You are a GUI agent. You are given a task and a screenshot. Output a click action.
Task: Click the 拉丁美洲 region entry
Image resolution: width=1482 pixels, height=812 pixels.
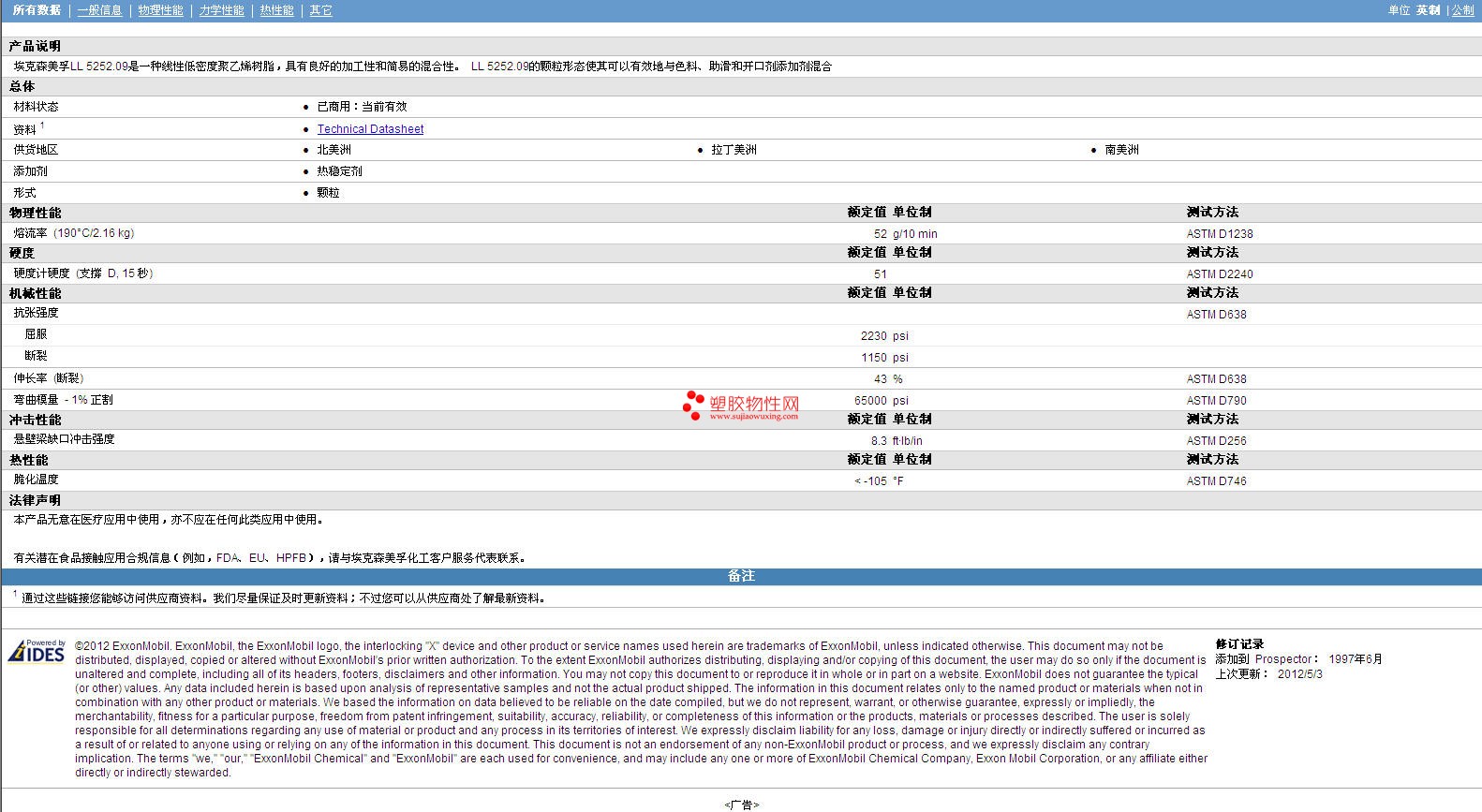pos(734,150)
